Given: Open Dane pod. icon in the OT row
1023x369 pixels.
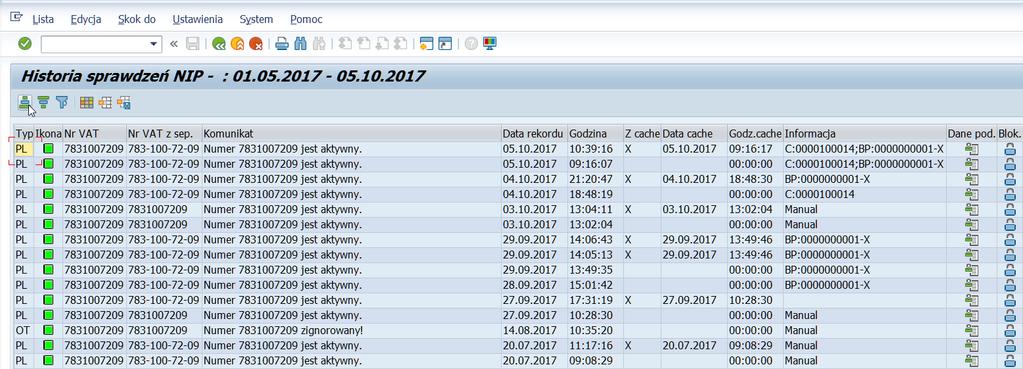Looking at the screenshot, I should pyautogui.click(x=972, y=330).
